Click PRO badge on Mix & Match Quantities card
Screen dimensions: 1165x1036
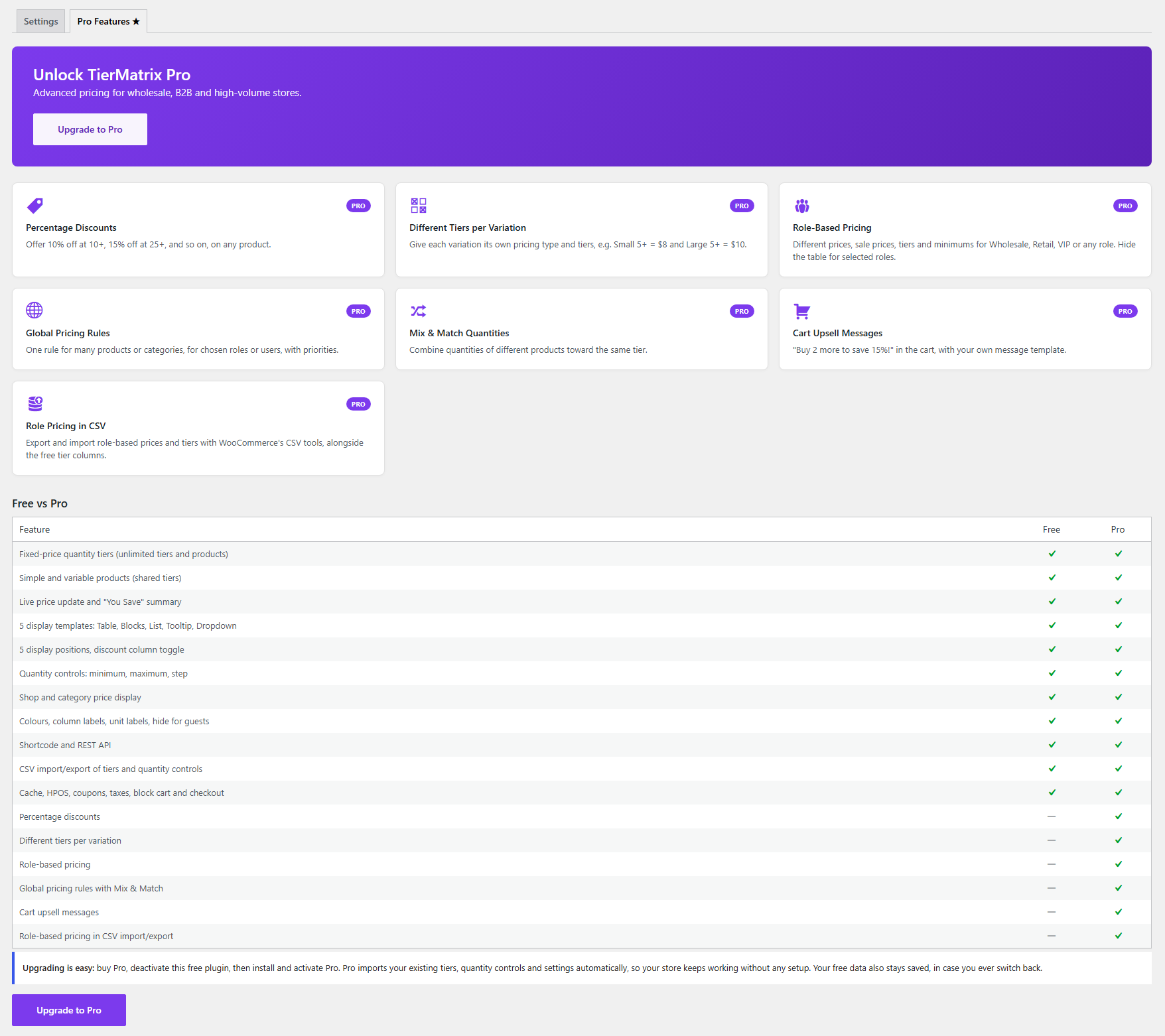742,311
